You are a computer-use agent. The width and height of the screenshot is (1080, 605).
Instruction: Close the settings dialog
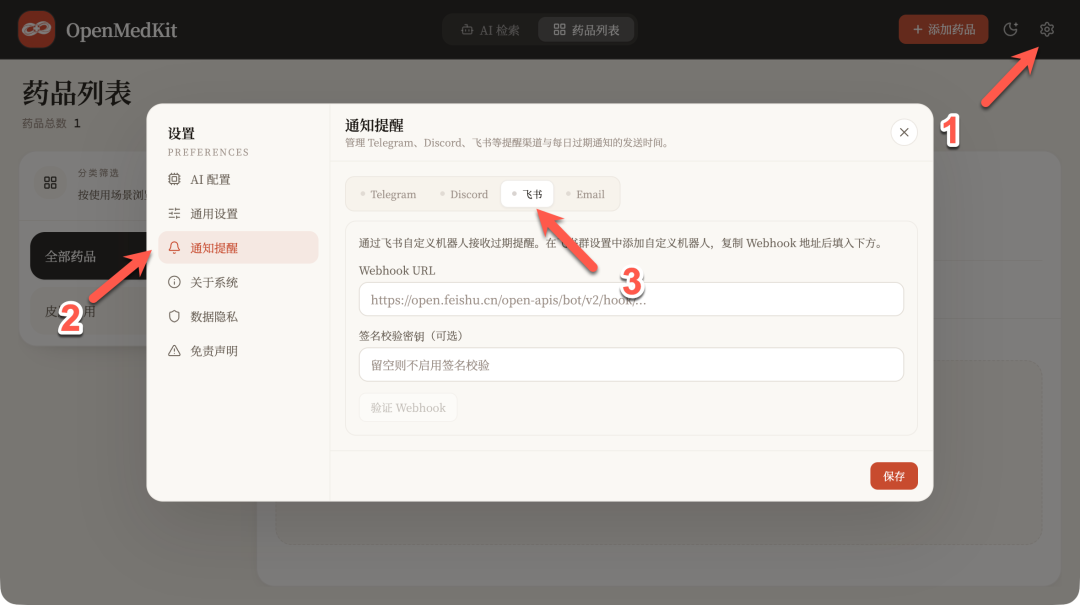click(904, 132)
